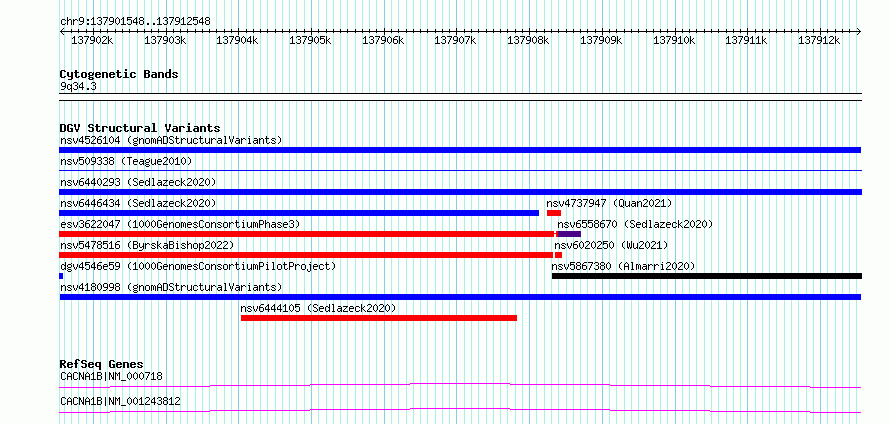Image resolution: width=890 pixels, height=424 pixels.
Task: Select the blue bar of nsv4180998
Action: 460,297
